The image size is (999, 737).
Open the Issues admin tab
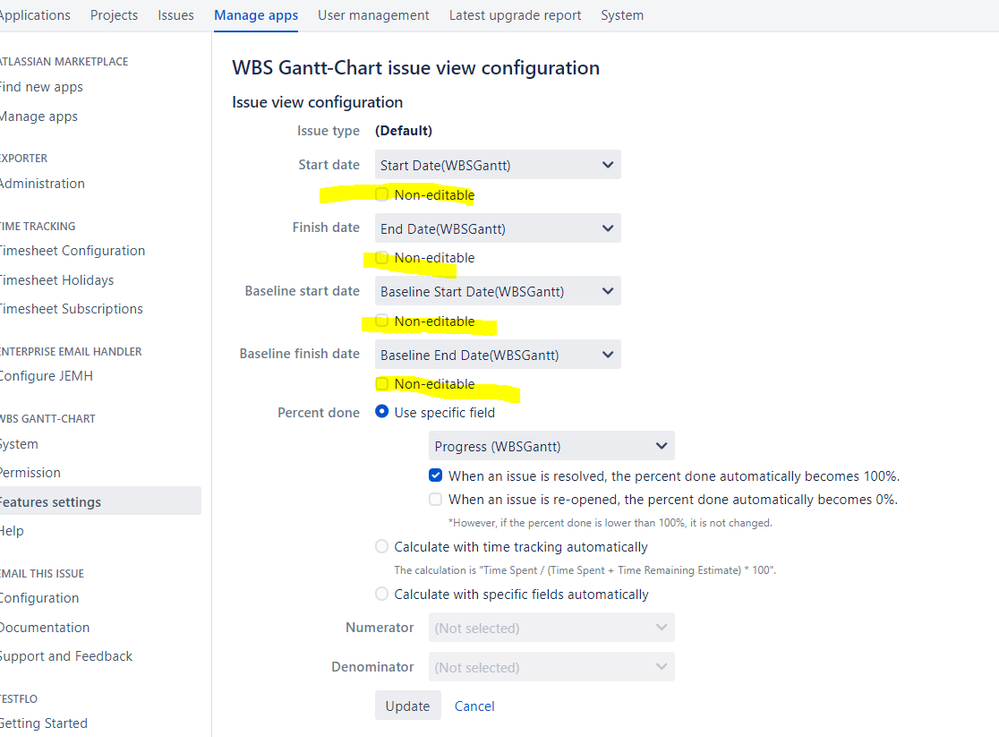click(x=176, y=15)
